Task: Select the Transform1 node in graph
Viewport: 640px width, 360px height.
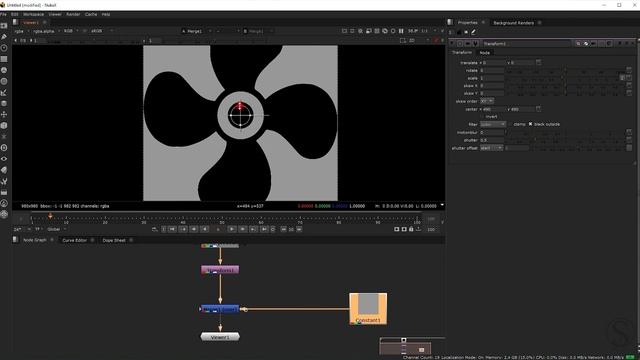Action: click(220, 270)
